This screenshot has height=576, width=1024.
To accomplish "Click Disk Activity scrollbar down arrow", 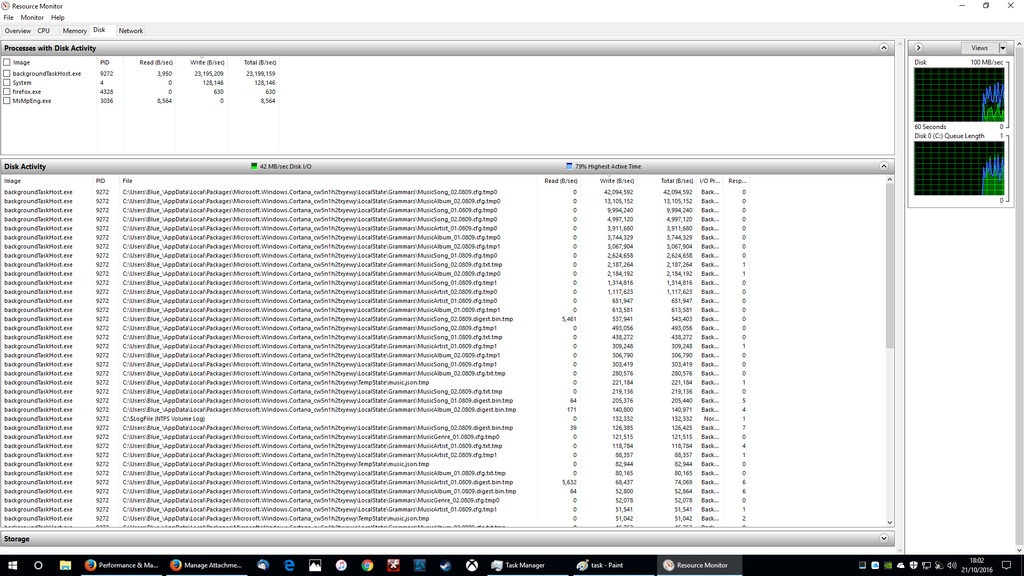I will pyautogui.click(x=889, y=522).
